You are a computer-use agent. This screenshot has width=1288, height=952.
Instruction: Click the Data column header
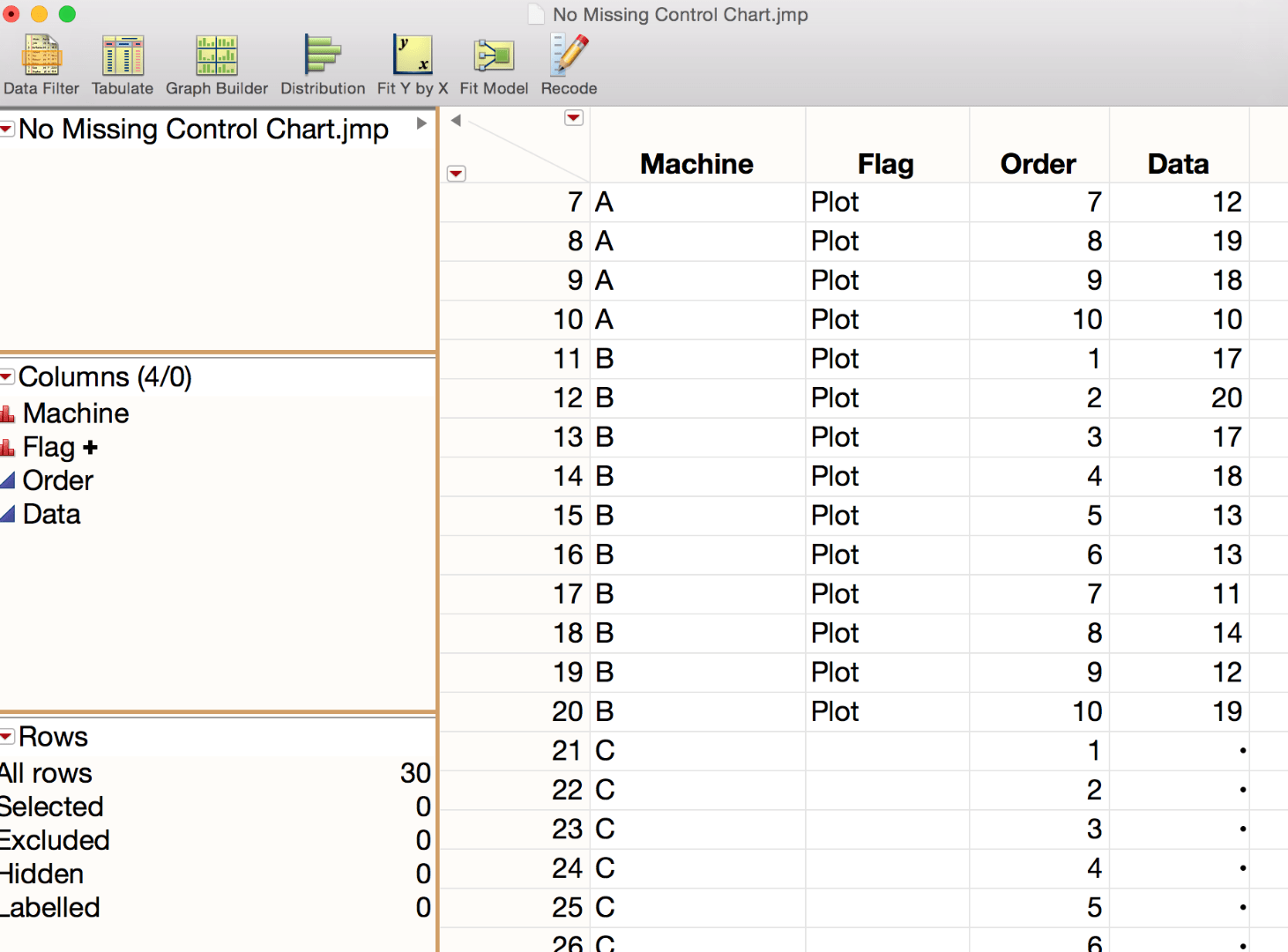(x=1179, y=164)
